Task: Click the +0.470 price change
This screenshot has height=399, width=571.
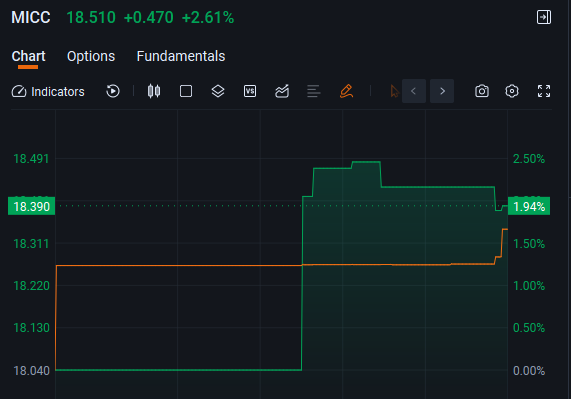Action: pyautogui.click(x=149, y=17)
